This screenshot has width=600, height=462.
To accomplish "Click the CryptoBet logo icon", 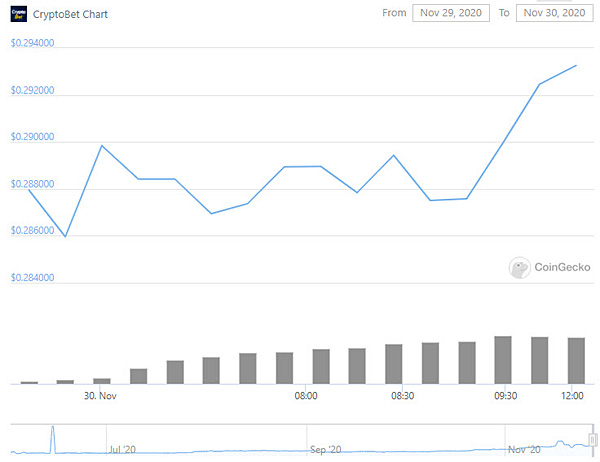I will click(18, 14).
